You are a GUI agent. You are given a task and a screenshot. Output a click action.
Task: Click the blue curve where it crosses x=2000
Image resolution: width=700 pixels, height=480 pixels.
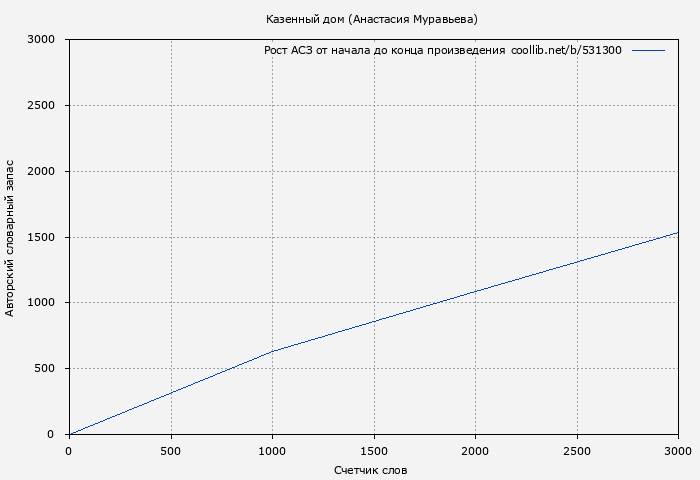pos(475,291)
